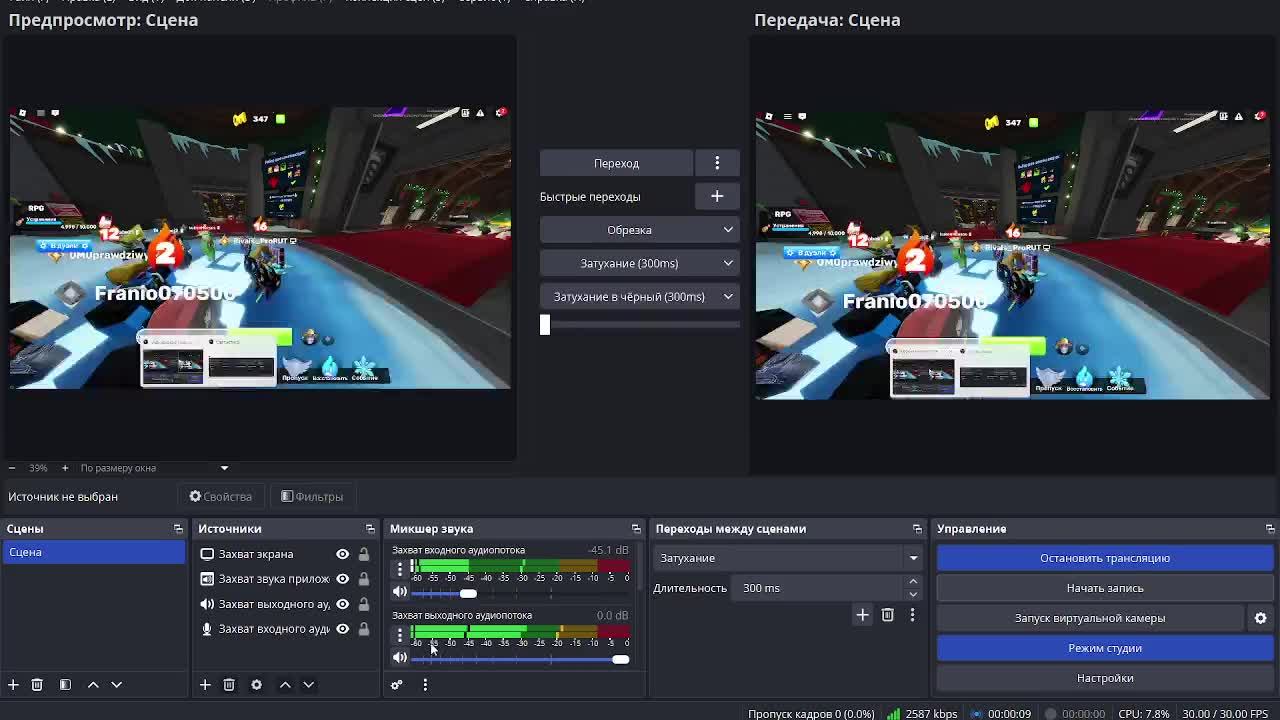Select the Сцена scene in the list
This screenshot has height=720, width=1280.
pyautogui.click(x=94, y=552)
